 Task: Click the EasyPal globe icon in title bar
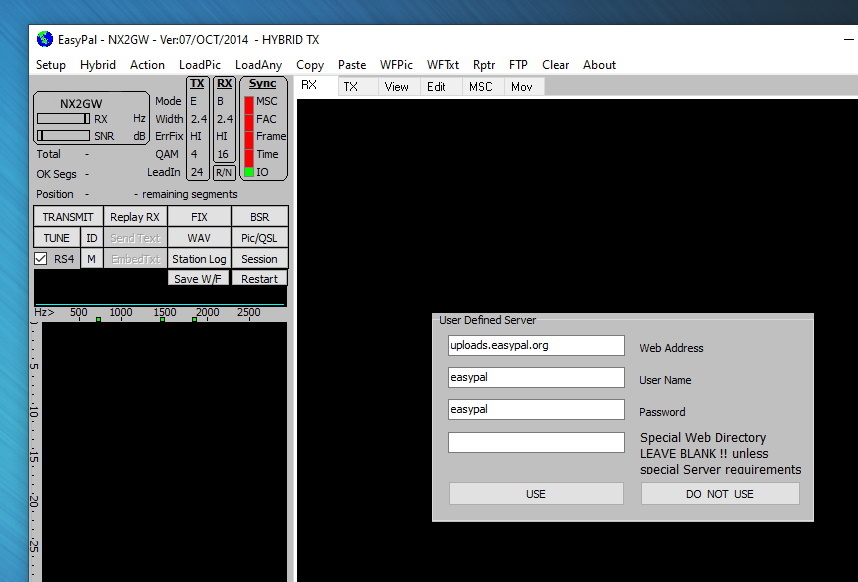click(44, 40)
